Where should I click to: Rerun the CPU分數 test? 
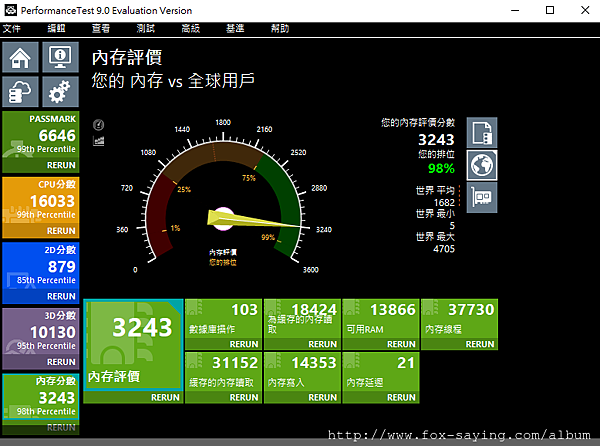pos(61,231)
